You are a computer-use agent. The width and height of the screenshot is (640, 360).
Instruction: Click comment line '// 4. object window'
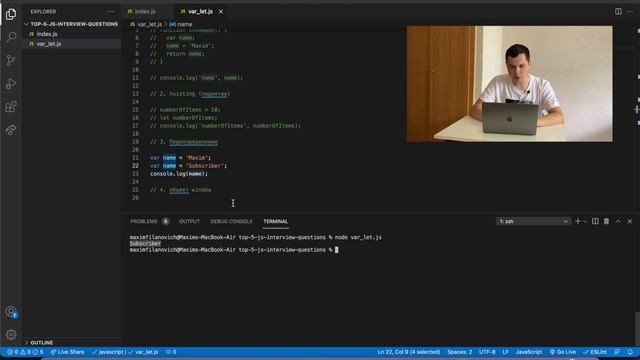pos(180,190)
